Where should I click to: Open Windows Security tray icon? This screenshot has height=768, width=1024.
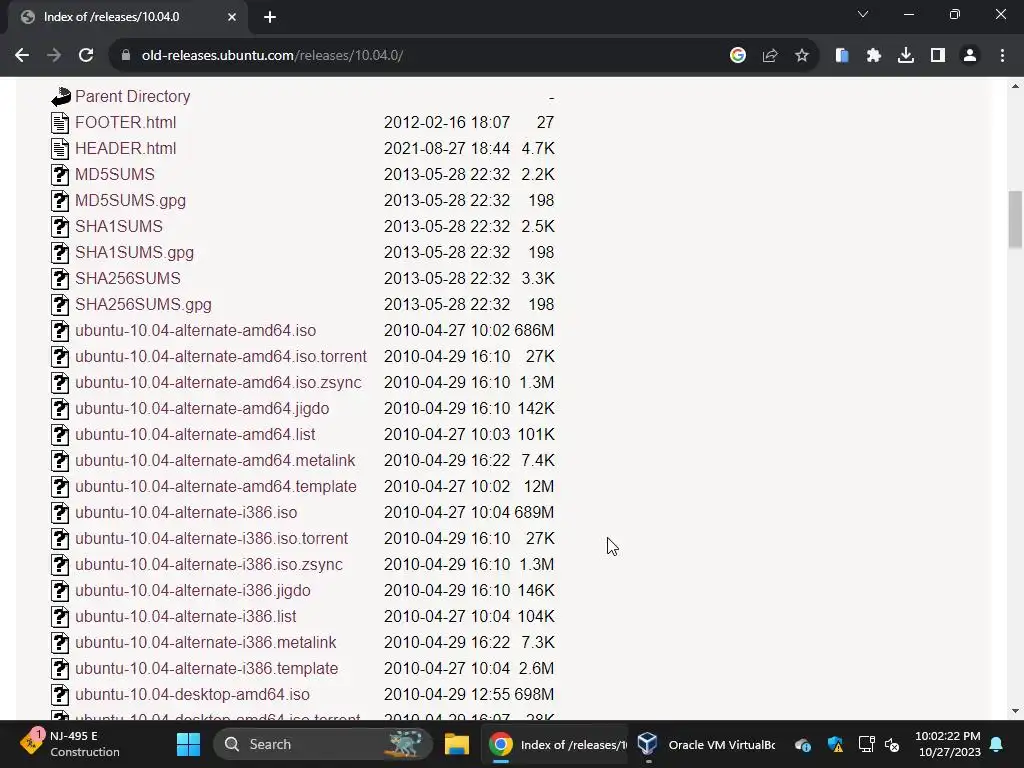click(x=835, y=744)
